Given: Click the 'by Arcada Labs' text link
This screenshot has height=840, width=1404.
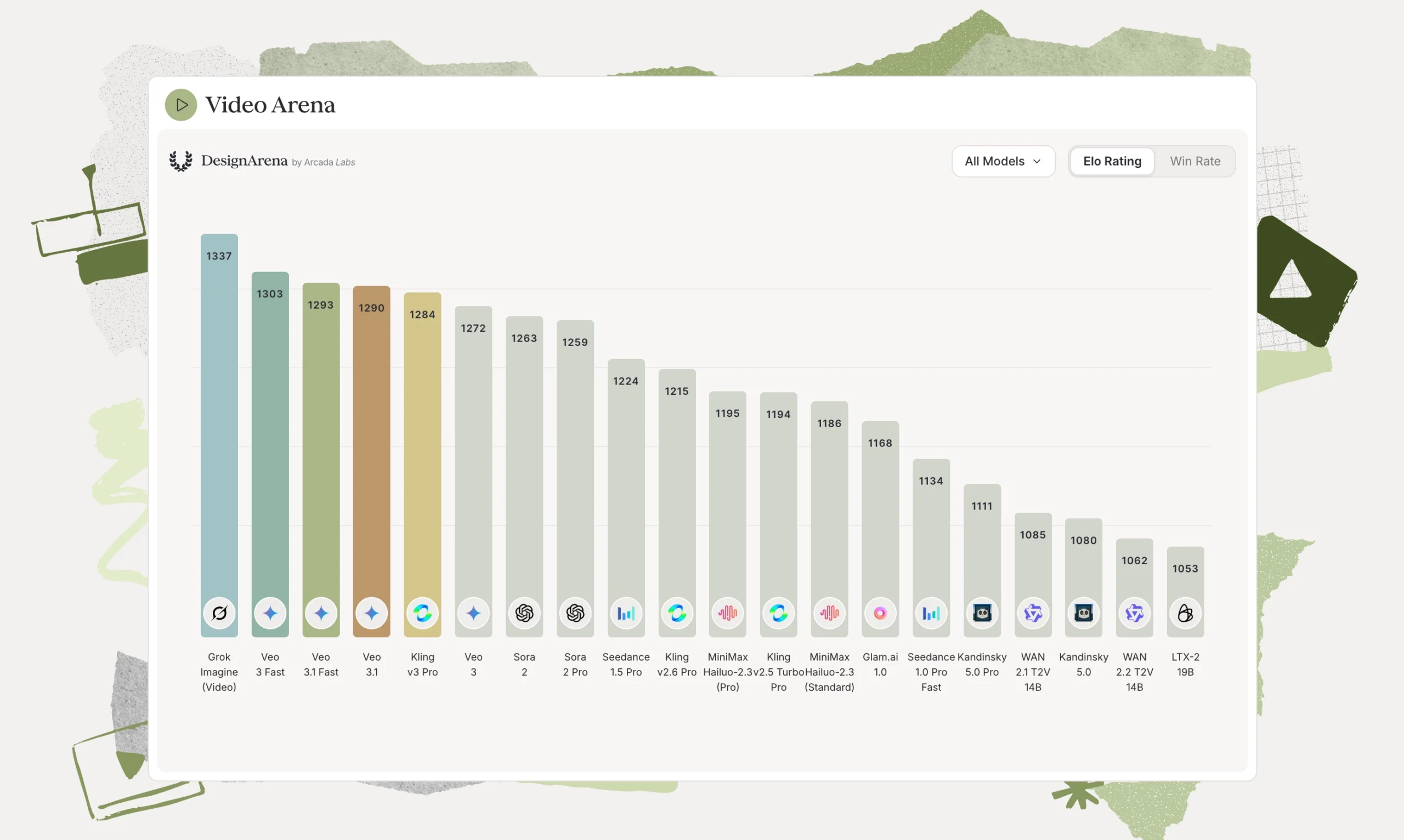Looking at the screenshot, I should (323, 162).
